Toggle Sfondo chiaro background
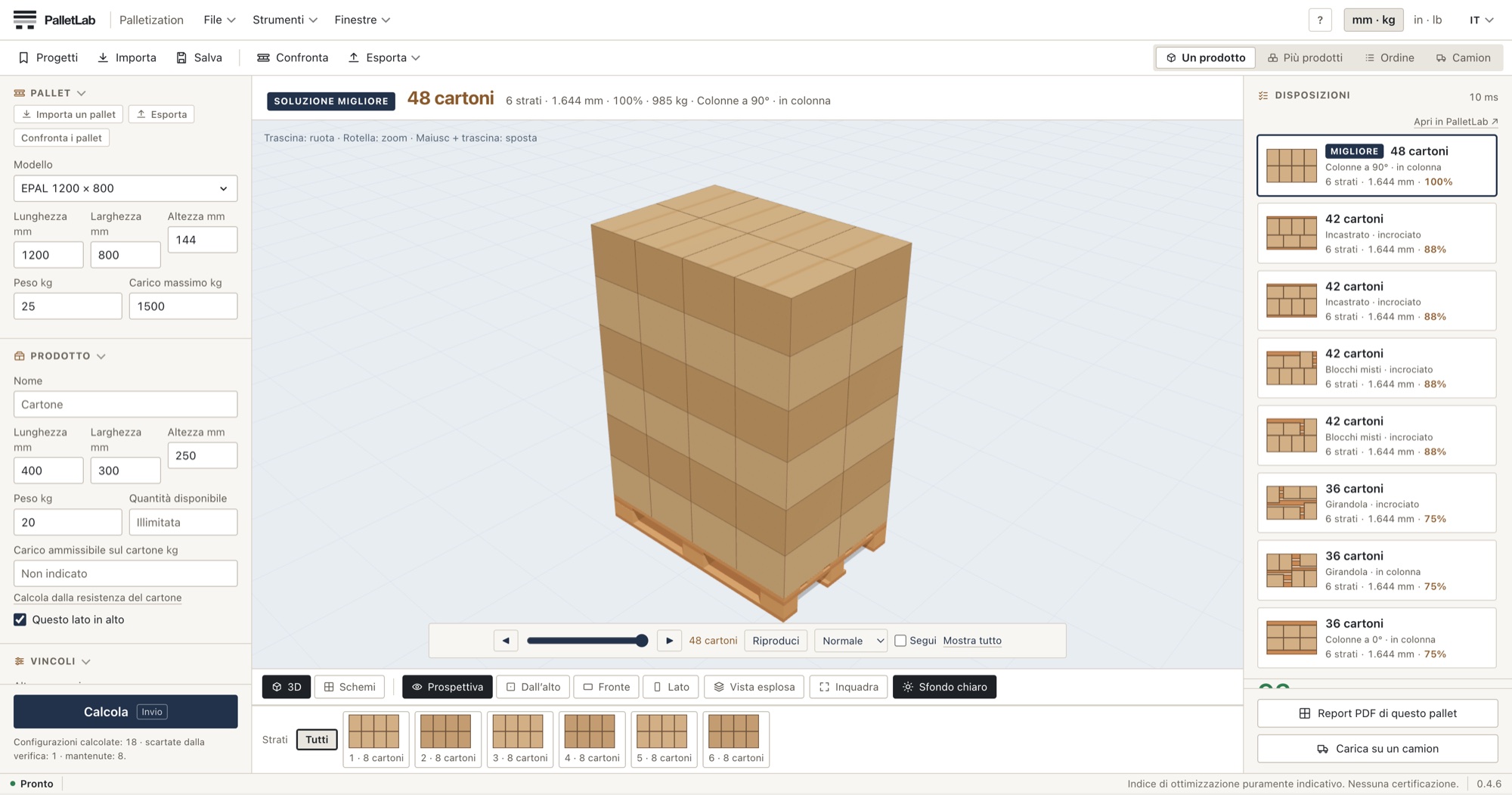The width and height of the screenshot is (1512, 795). pos(944,687)
